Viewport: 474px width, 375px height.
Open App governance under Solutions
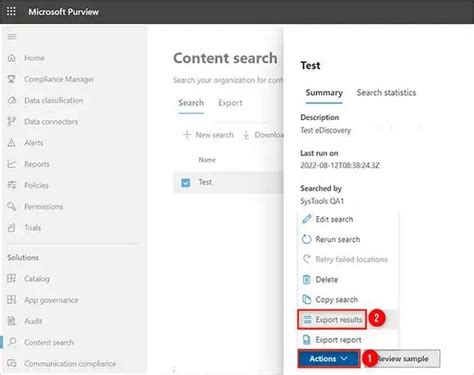[x=51, y=300]
